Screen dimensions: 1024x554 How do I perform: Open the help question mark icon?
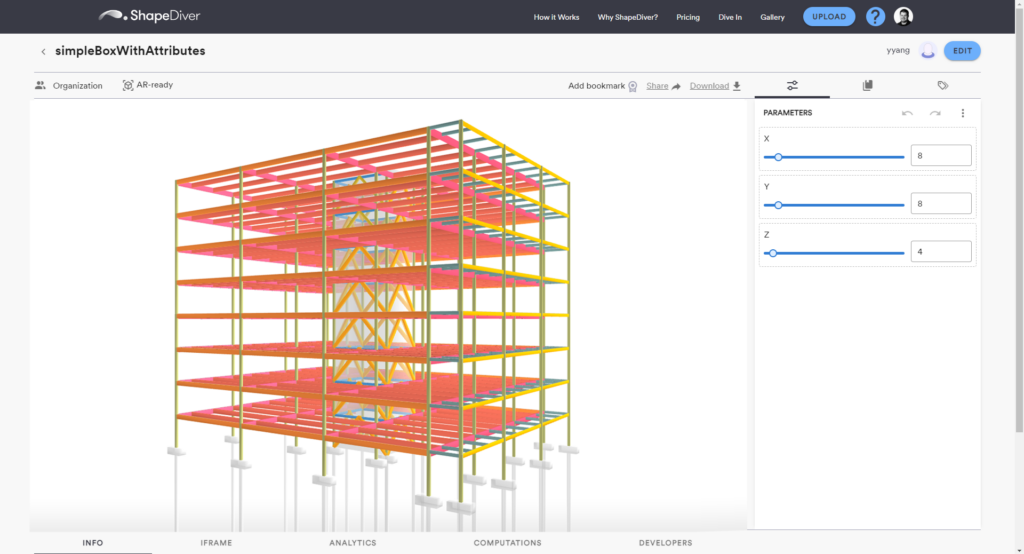[875, 16]
